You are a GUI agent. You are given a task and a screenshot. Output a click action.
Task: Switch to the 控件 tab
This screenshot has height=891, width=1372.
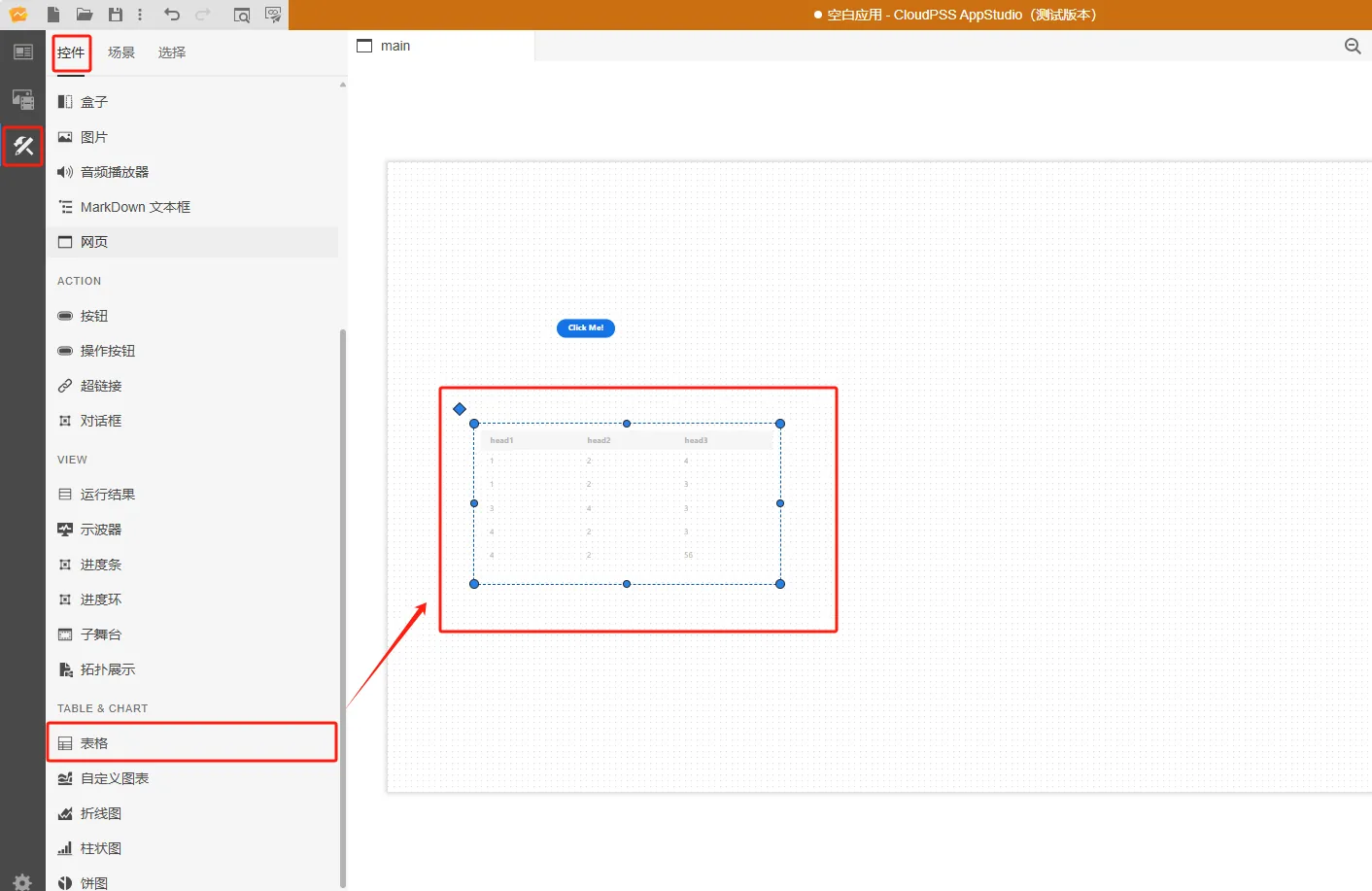71,52
